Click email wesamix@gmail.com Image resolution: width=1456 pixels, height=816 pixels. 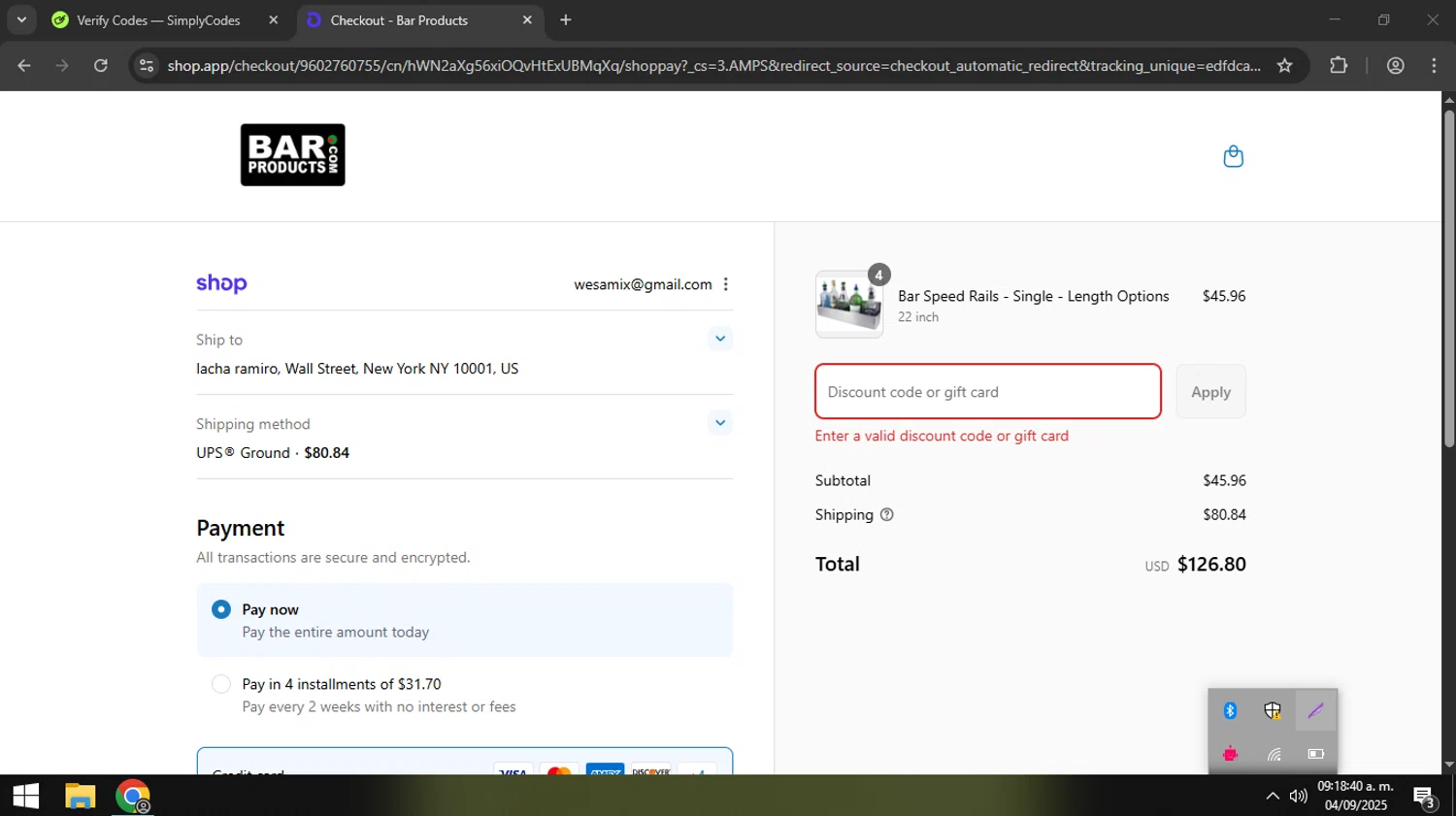pyautogui.click(x=643, y=284)
